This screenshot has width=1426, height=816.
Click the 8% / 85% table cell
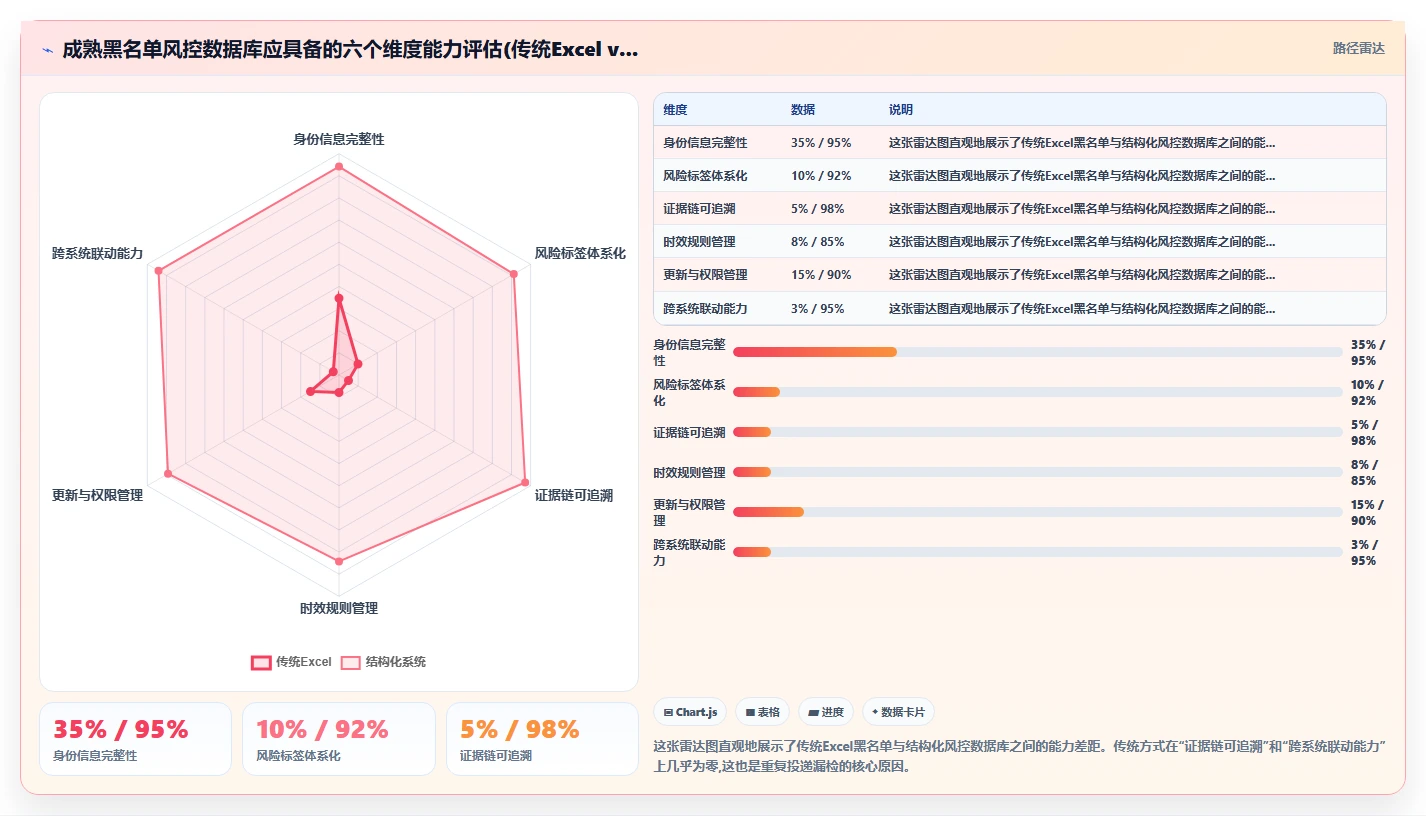click(817, 242)
